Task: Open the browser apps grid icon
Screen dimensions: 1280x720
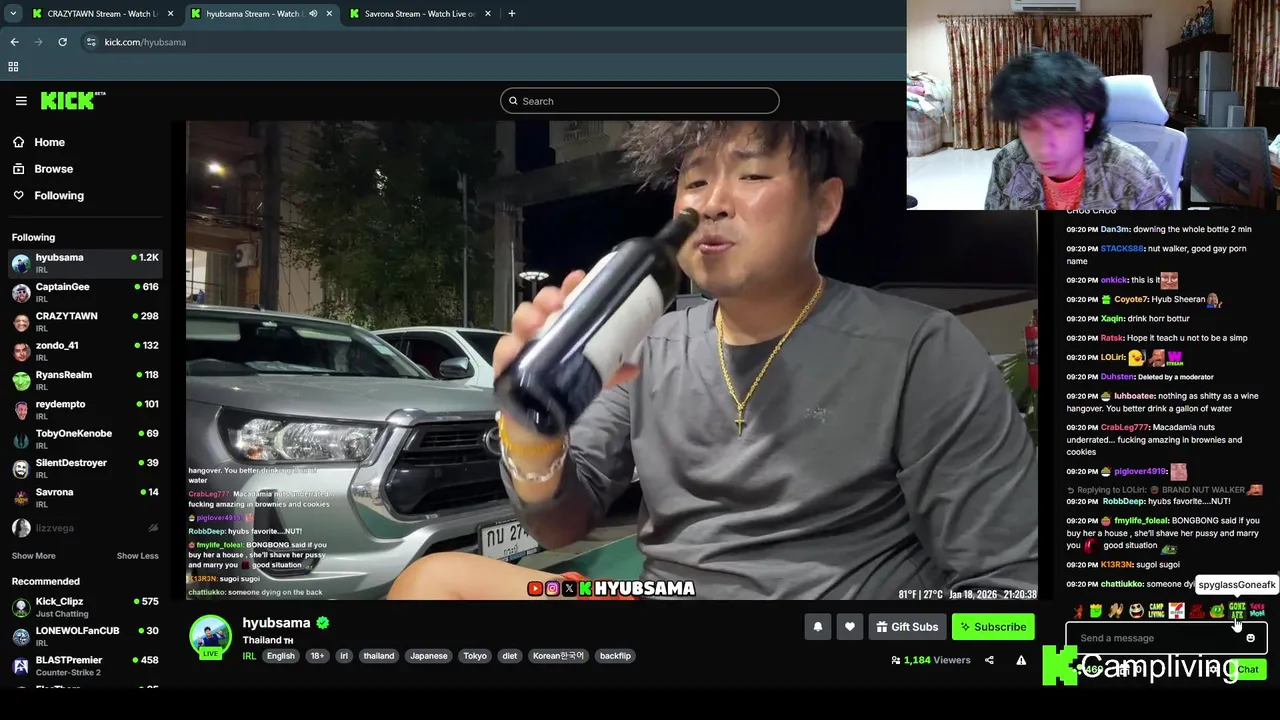Action: 13,67
